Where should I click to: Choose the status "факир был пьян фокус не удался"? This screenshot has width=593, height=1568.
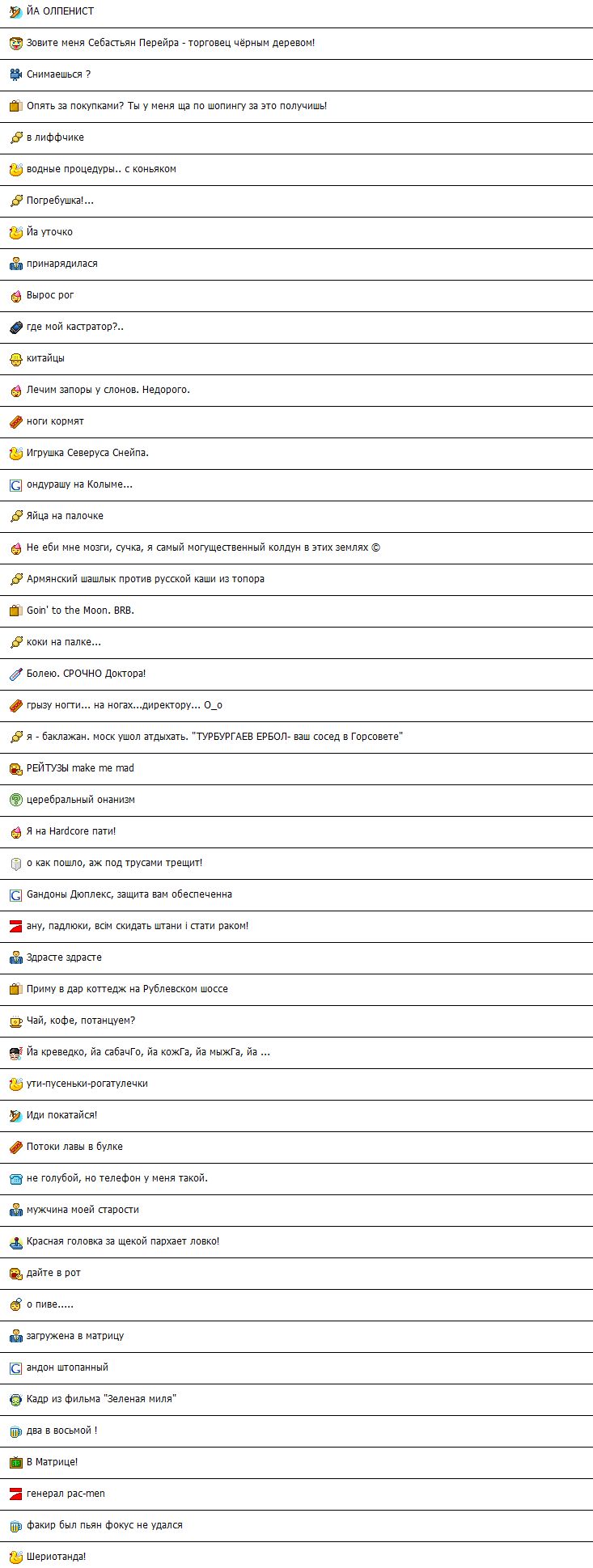pos(296,1525)
